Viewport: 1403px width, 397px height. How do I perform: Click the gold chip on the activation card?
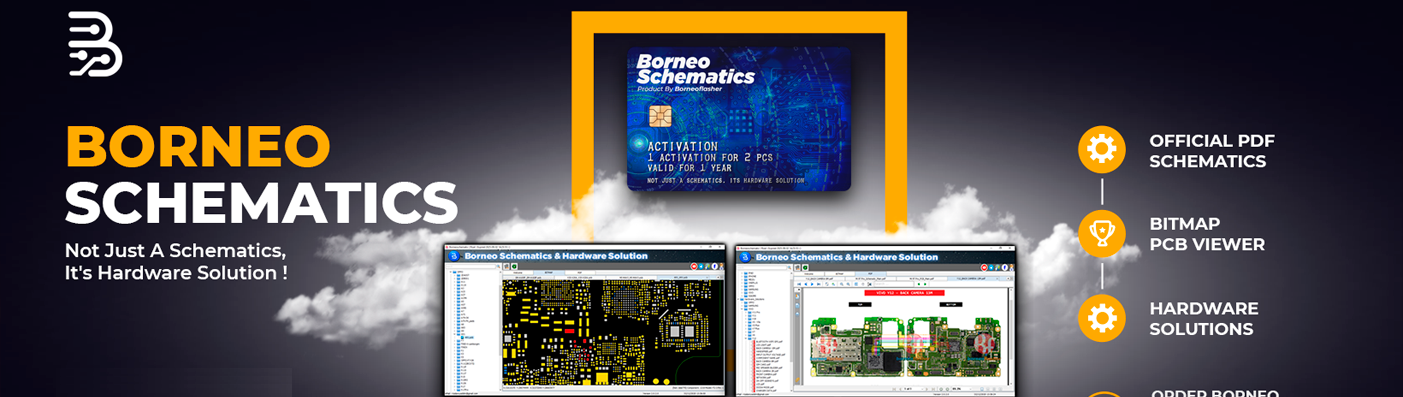[x=660, y=116]
